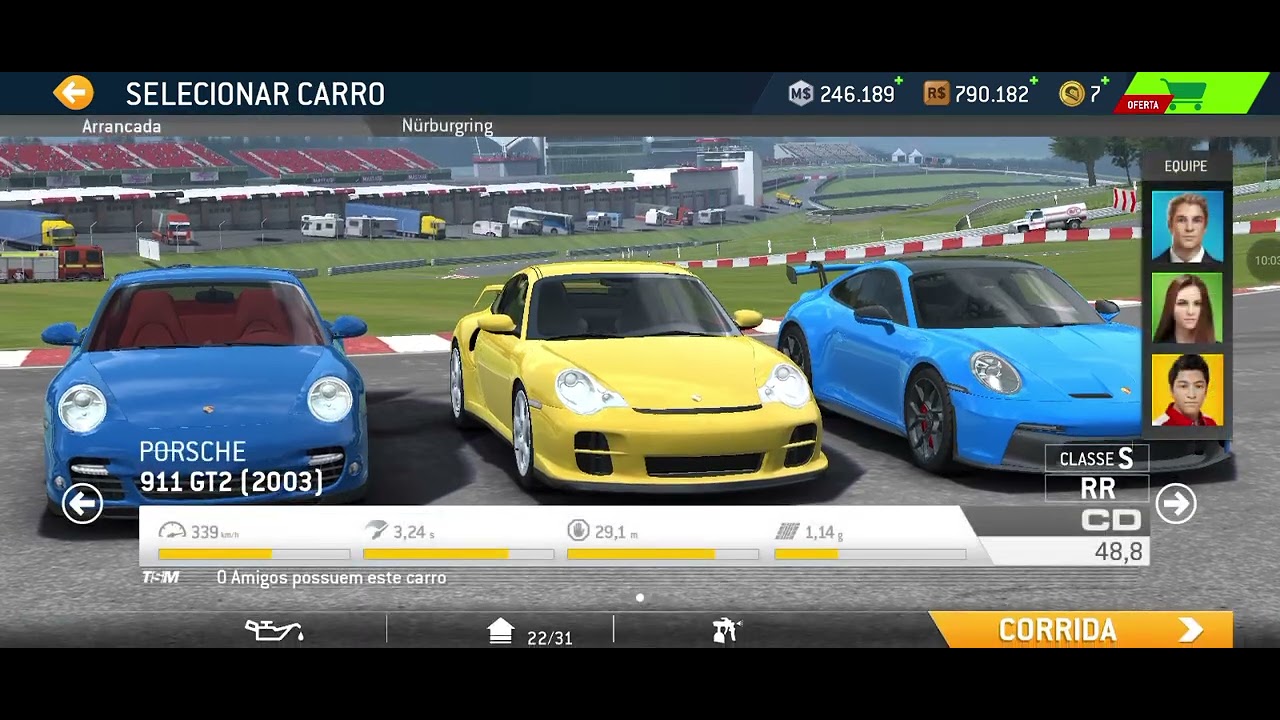Tap the Nürburgring track label
This screenshot has height=720, width=1280.
[x=447, y=126]
